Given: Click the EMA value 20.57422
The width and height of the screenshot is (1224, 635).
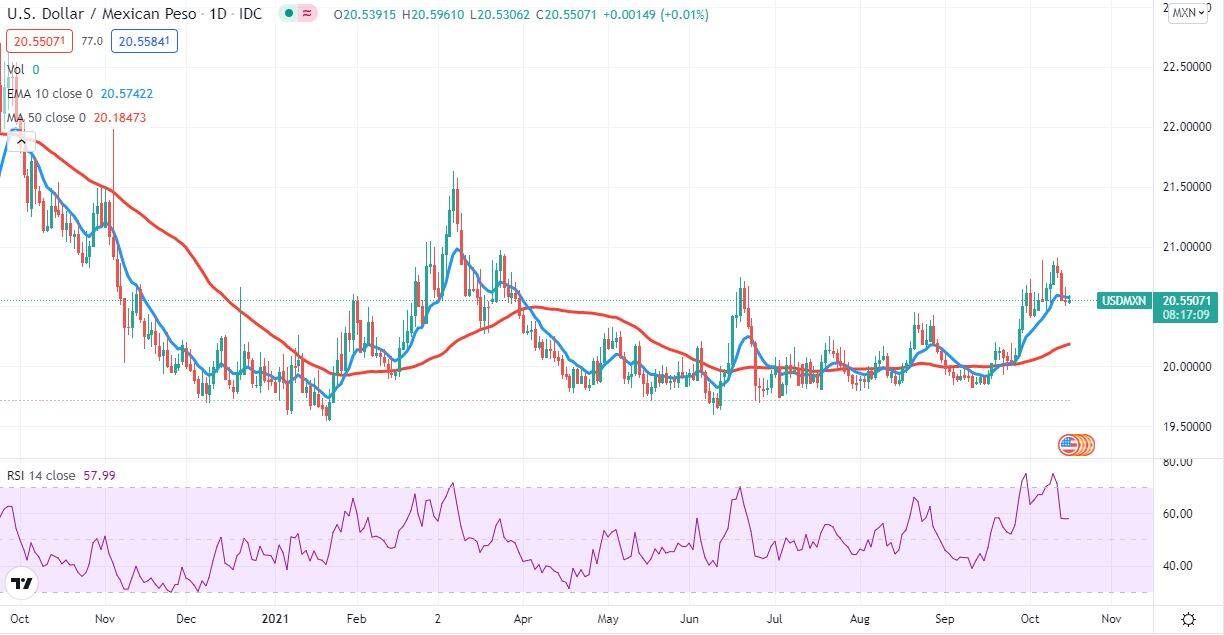Looking at the screenshot, I should coord(125,93).
